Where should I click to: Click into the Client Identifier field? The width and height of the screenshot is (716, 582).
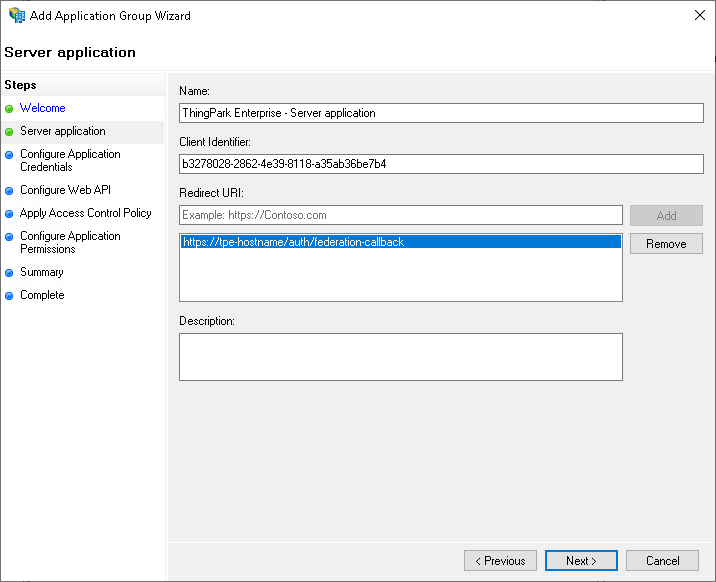tap(441, 164)
